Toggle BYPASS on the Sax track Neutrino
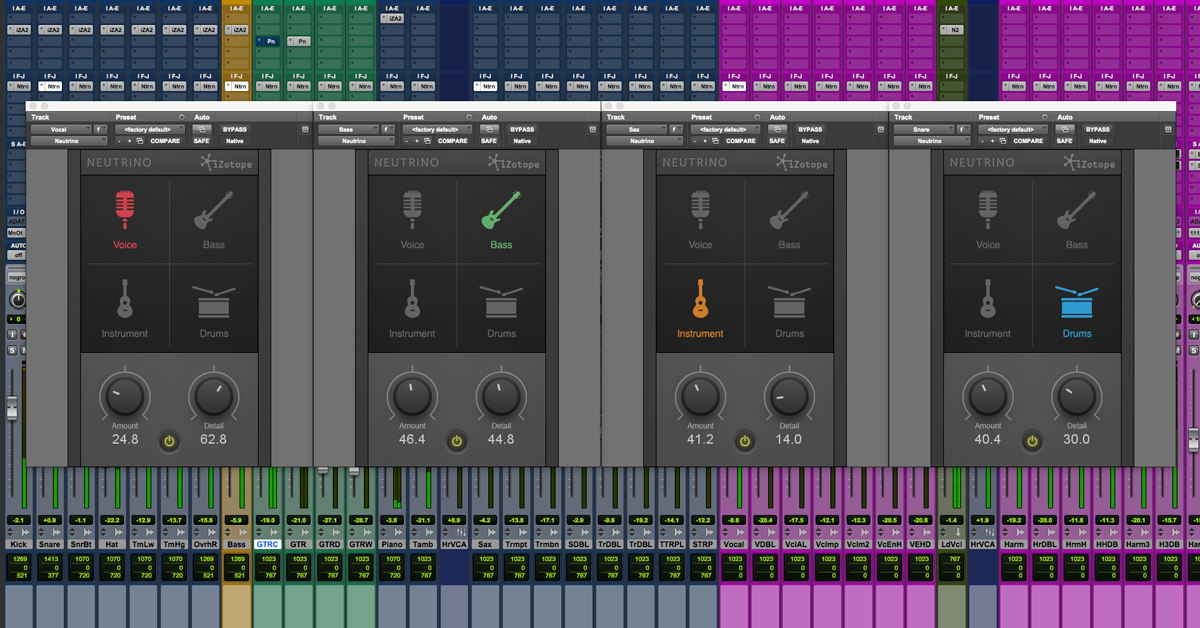Viewport: 1200px width, 628px height. click(x=810, y=129)
